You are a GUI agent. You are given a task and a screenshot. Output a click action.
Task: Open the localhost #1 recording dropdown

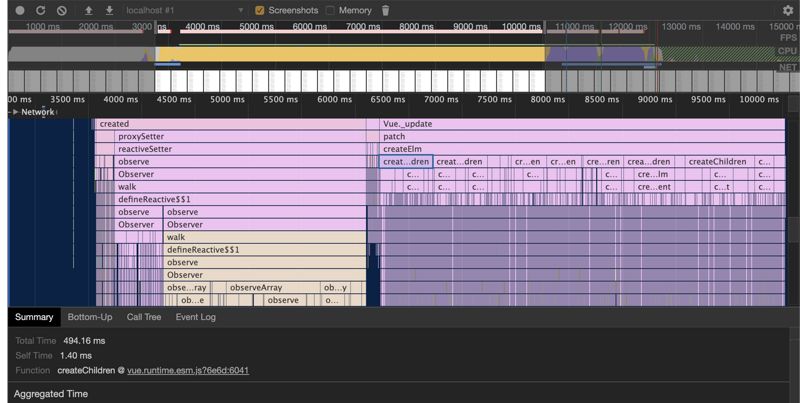[185, 10]
